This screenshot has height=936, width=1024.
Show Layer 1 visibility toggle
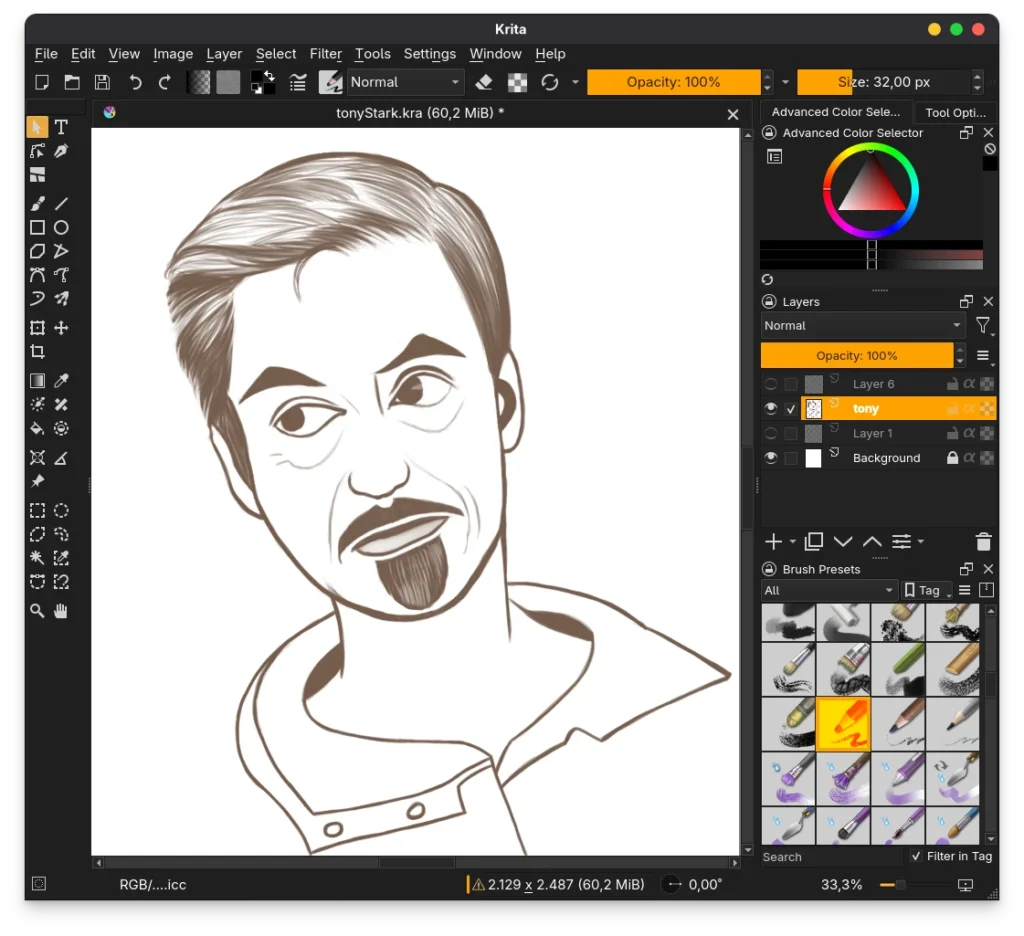pyautogui.click(x=771, y=433)
